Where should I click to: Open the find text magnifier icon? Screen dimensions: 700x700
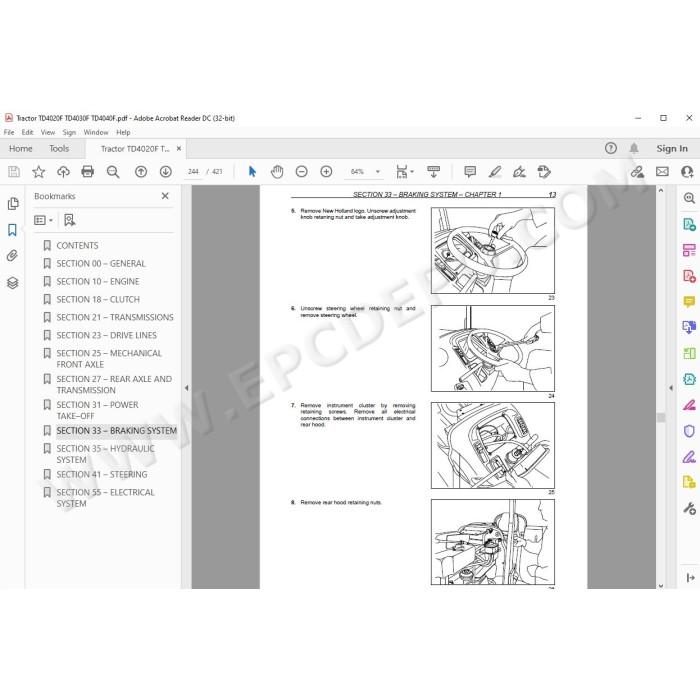pos(113,172)
